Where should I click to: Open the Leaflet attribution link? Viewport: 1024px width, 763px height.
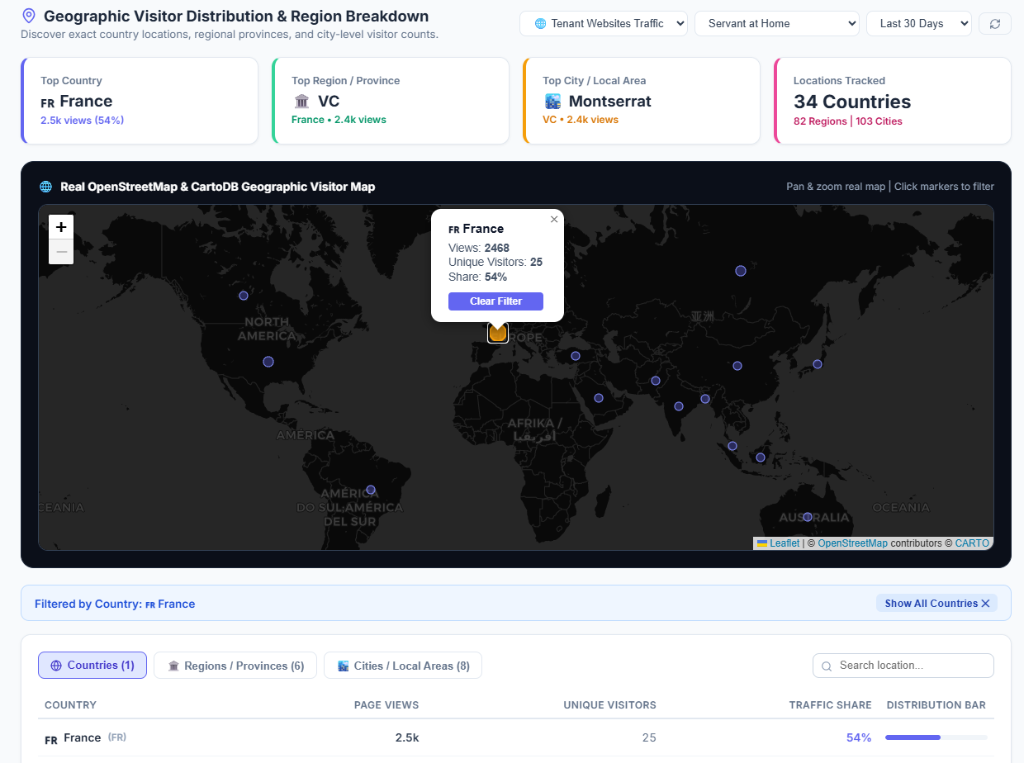click(784, 543)
